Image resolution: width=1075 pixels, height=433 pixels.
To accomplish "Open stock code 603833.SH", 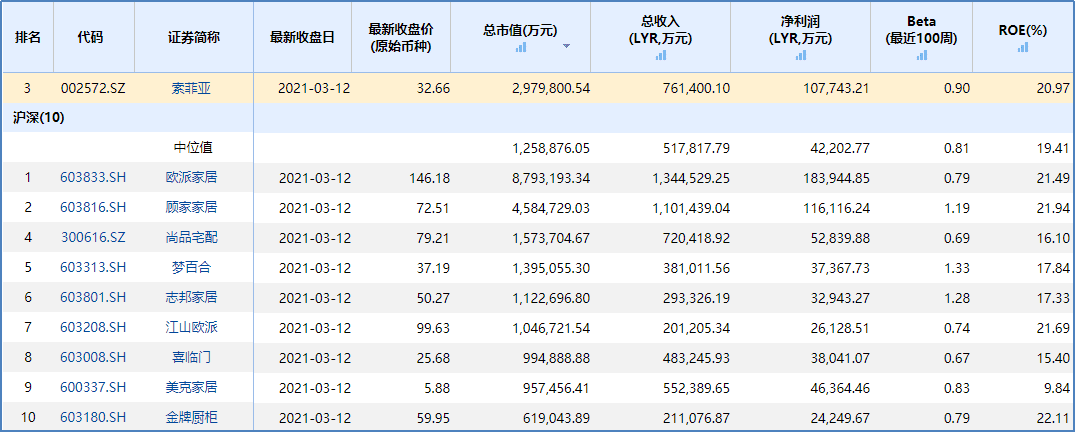I will tap(93, 178).
